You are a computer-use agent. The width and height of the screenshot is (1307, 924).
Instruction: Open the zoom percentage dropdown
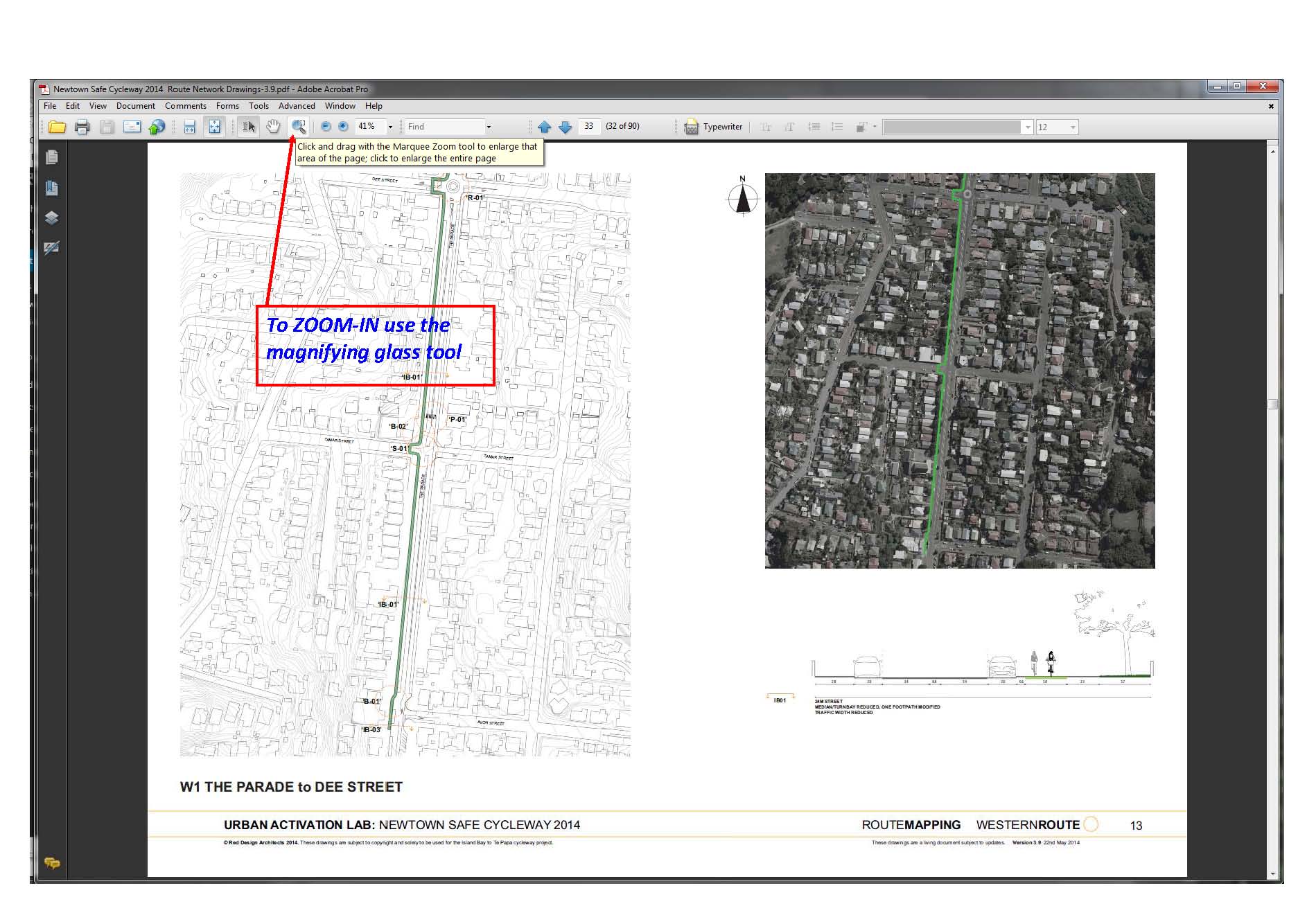click(390, 127)
